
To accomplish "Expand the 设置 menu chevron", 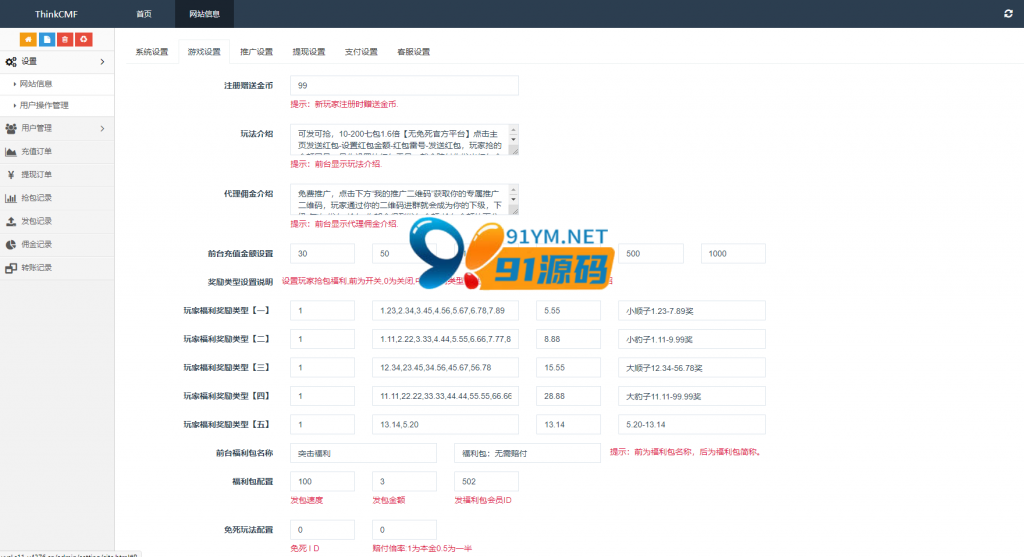I will coord(103,61).
